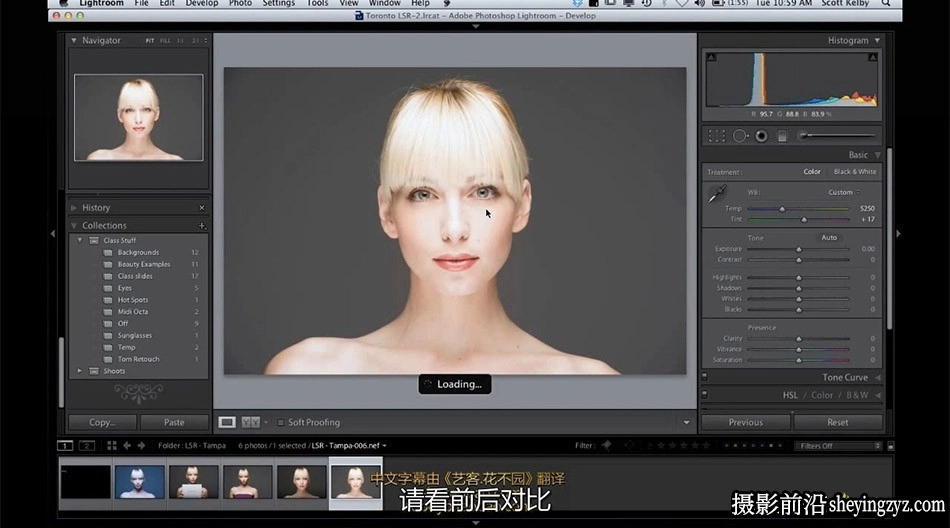Toggle the Tone Curve panel on/off switch

click(705, 377)
